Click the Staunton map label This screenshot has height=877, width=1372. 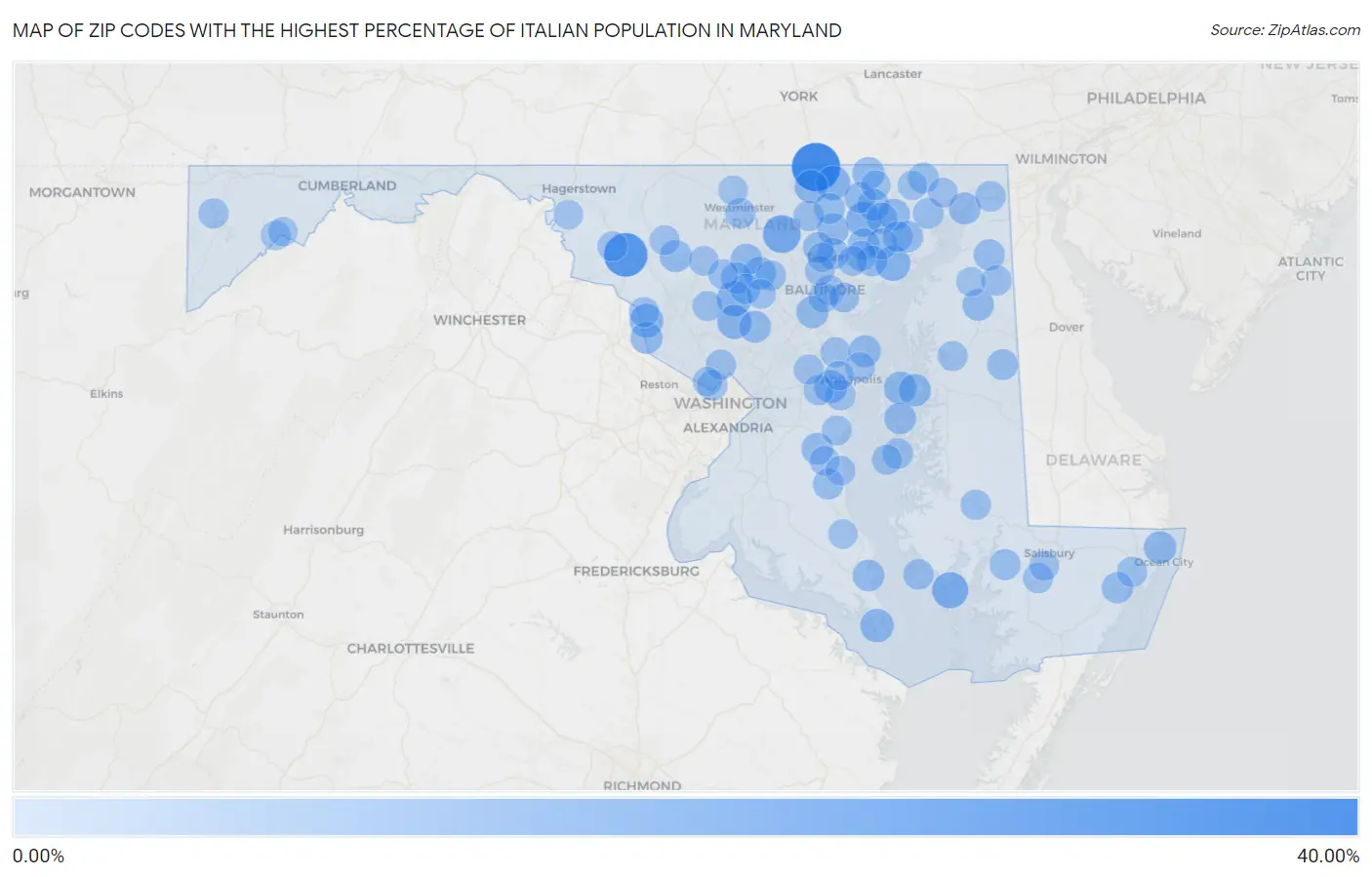(278, 615)
